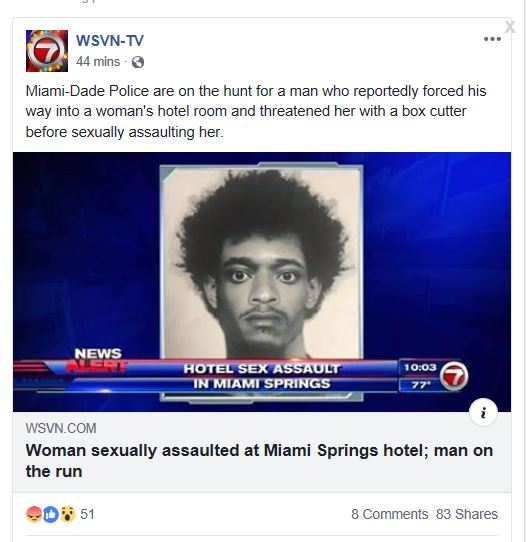Click the post caption about Miami-Dade Police

click(256, 111)
